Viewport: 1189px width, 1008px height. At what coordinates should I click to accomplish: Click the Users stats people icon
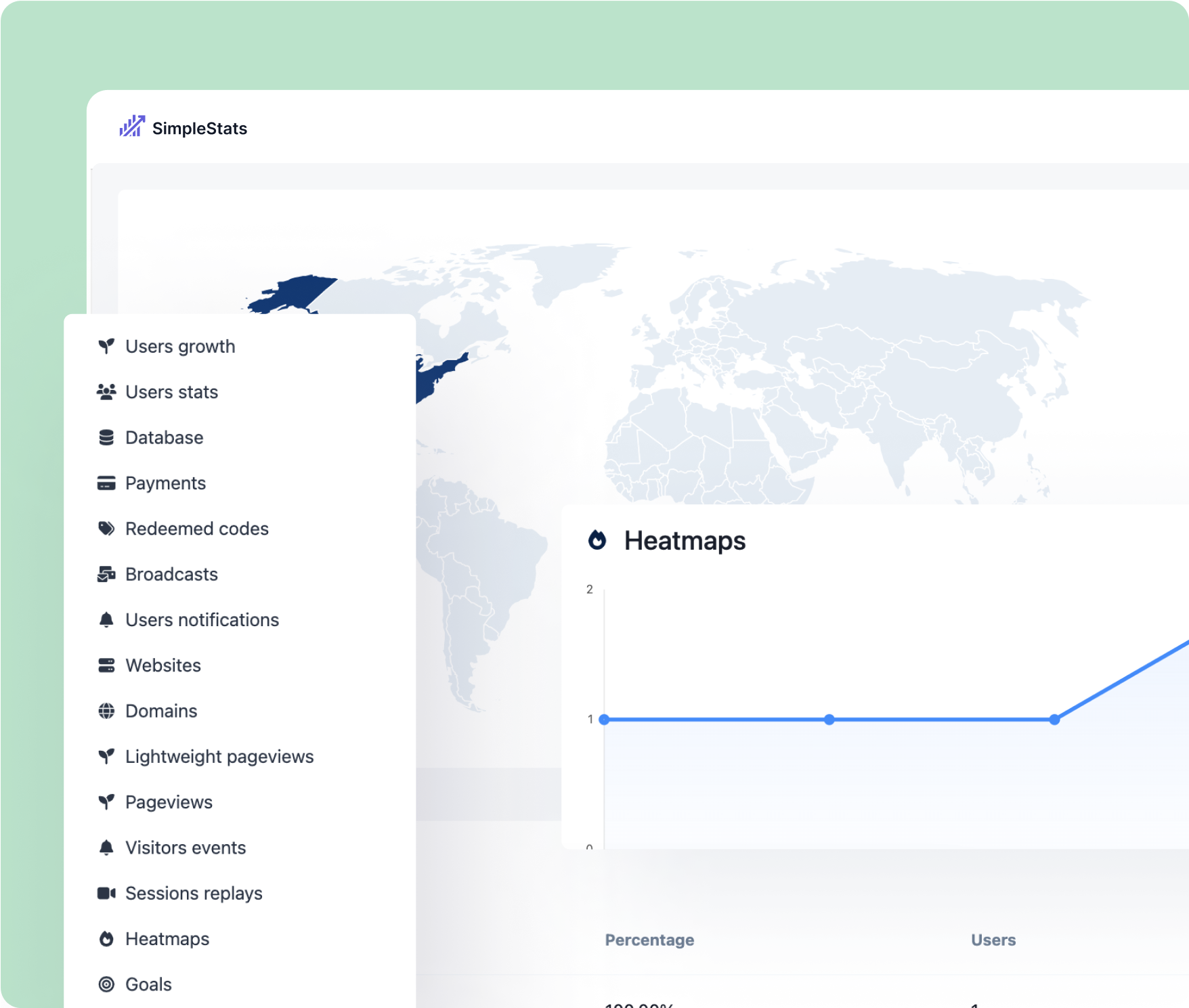pyautogui.click(x=106, y=392)
